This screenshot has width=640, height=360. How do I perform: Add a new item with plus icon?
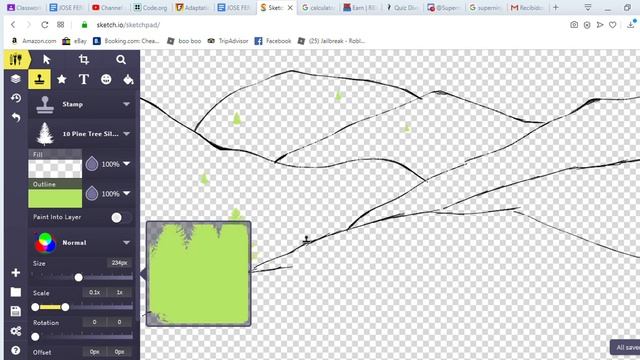(x=16, y=272)
